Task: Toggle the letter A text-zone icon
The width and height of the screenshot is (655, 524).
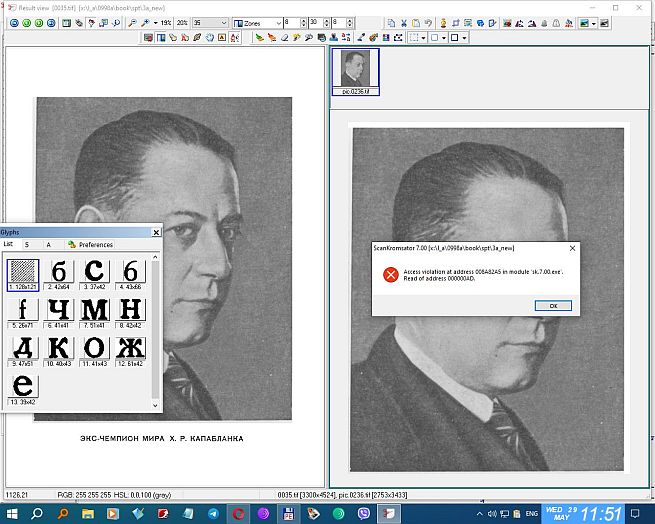Action: 222,38
